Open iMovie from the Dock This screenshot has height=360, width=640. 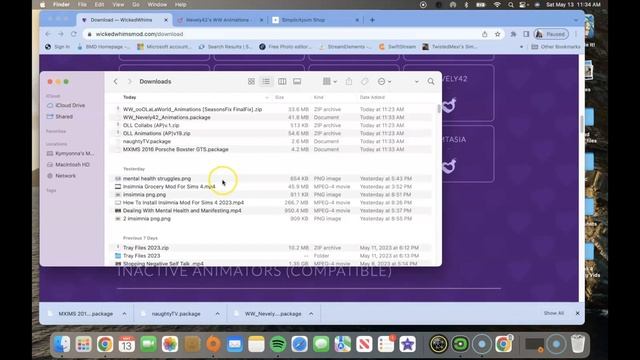click(407, 344)
